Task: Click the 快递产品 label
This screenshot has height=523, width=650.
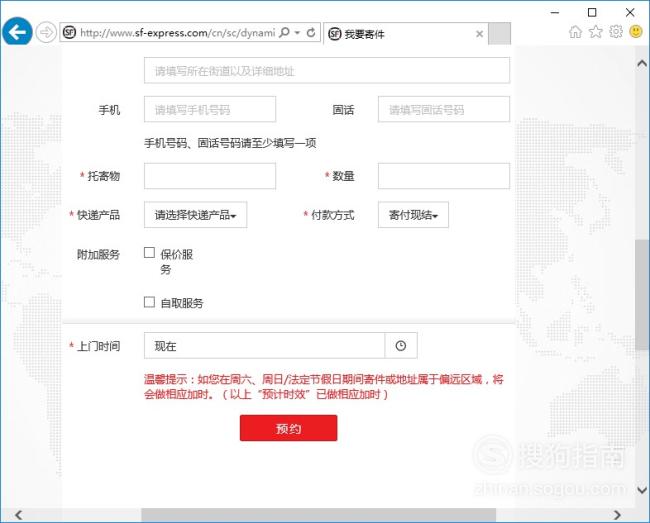Action: (98, 215)
